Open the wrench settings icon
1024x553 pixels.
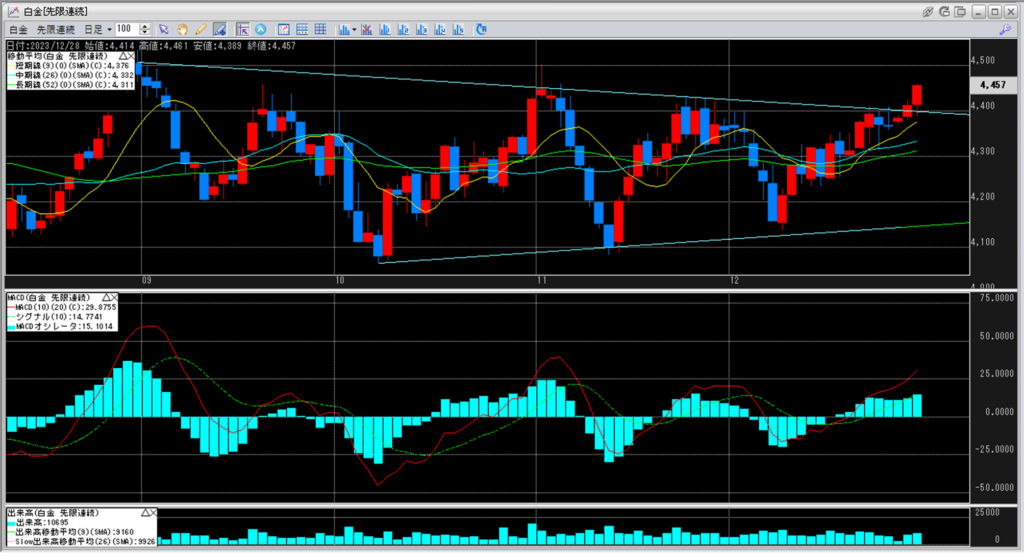(1005, 29)
